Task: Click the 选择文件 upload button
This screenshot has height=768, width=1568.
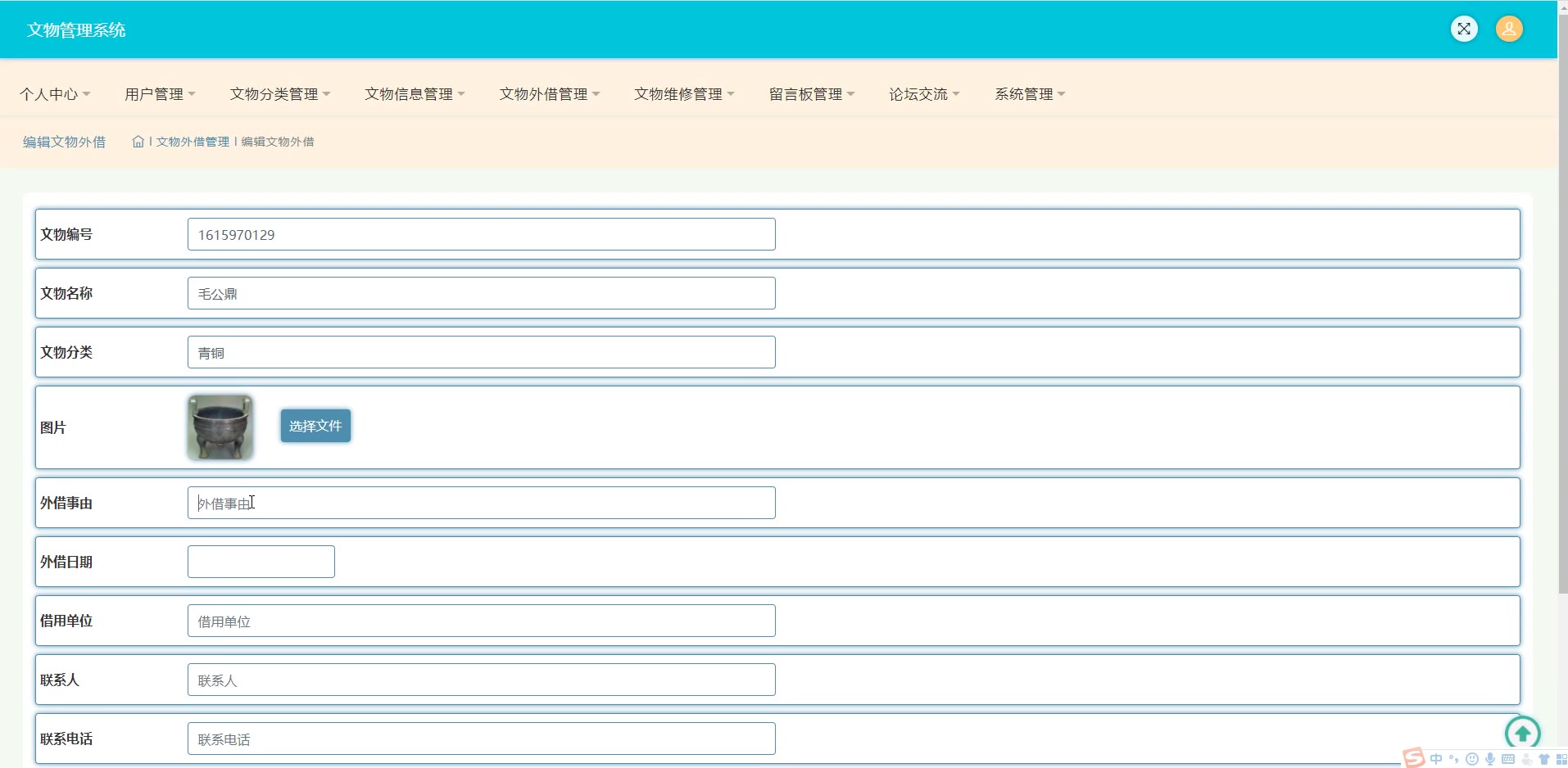Action: (x=315, y=426)
